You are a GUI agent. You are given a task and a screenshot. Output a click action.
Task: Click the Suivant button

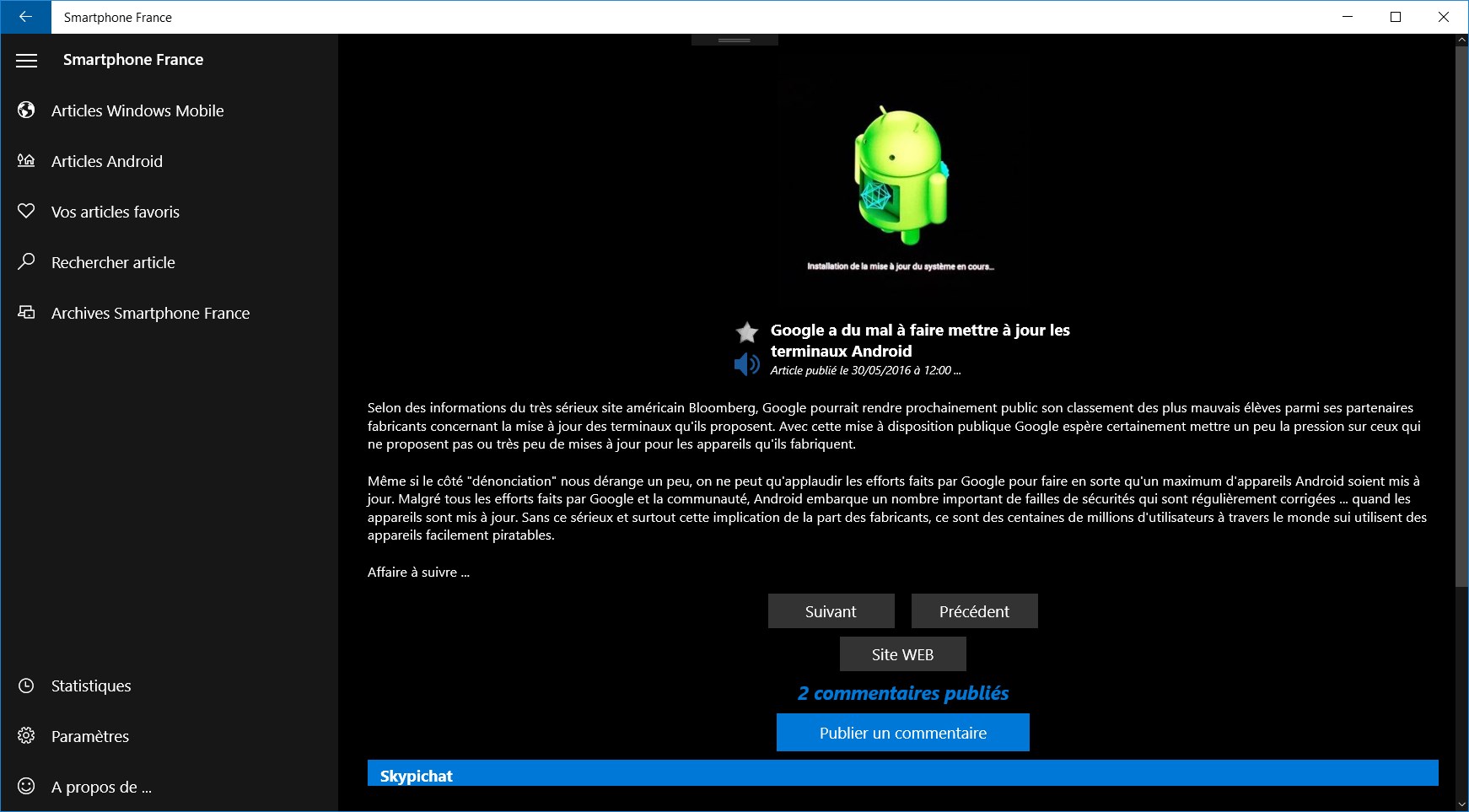pyautogui.click(x=831, y=611)
